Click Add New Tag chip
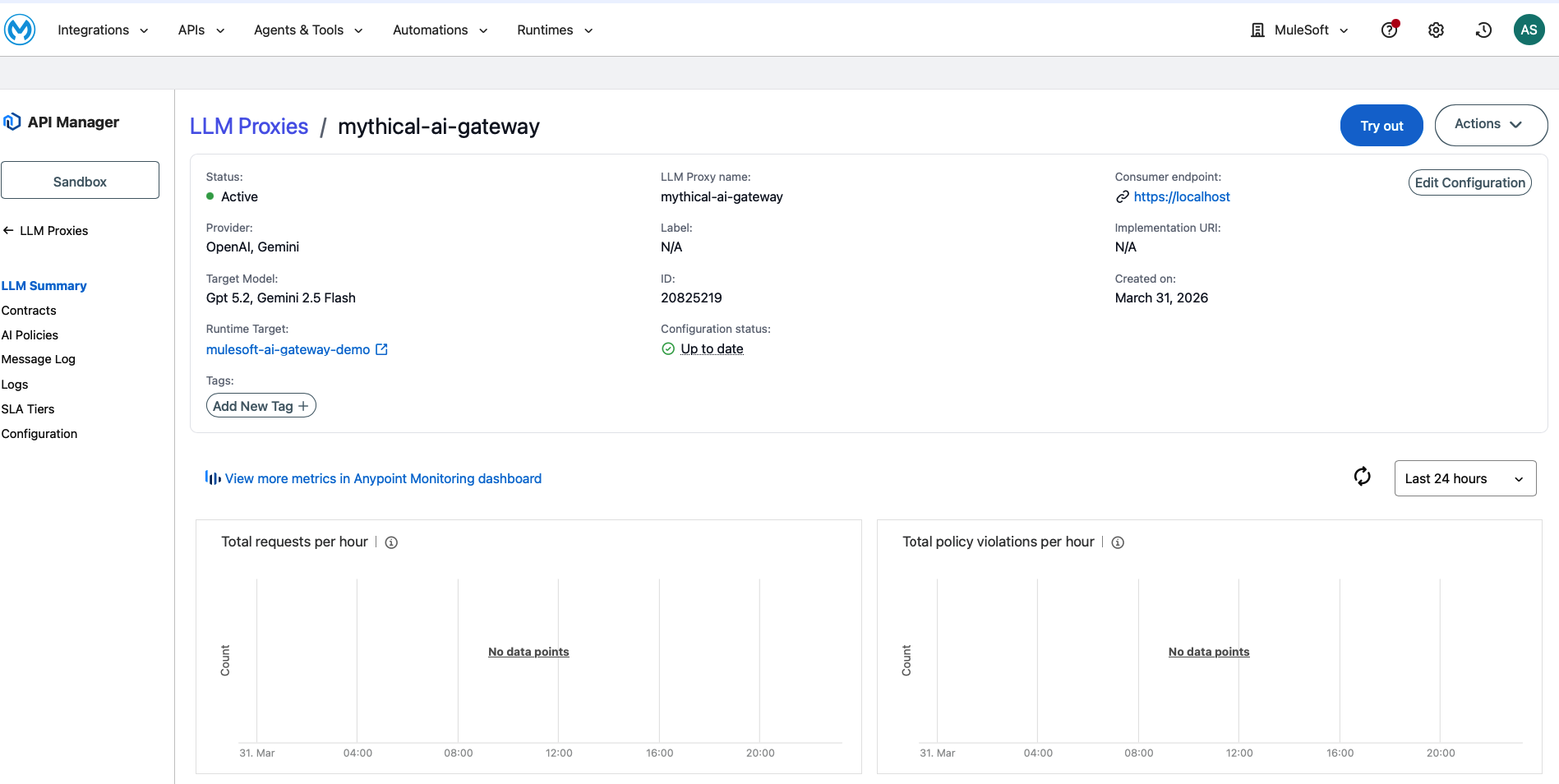This screenshot has width=1559, height=784. pyautogui.click(x=261, y=406)
